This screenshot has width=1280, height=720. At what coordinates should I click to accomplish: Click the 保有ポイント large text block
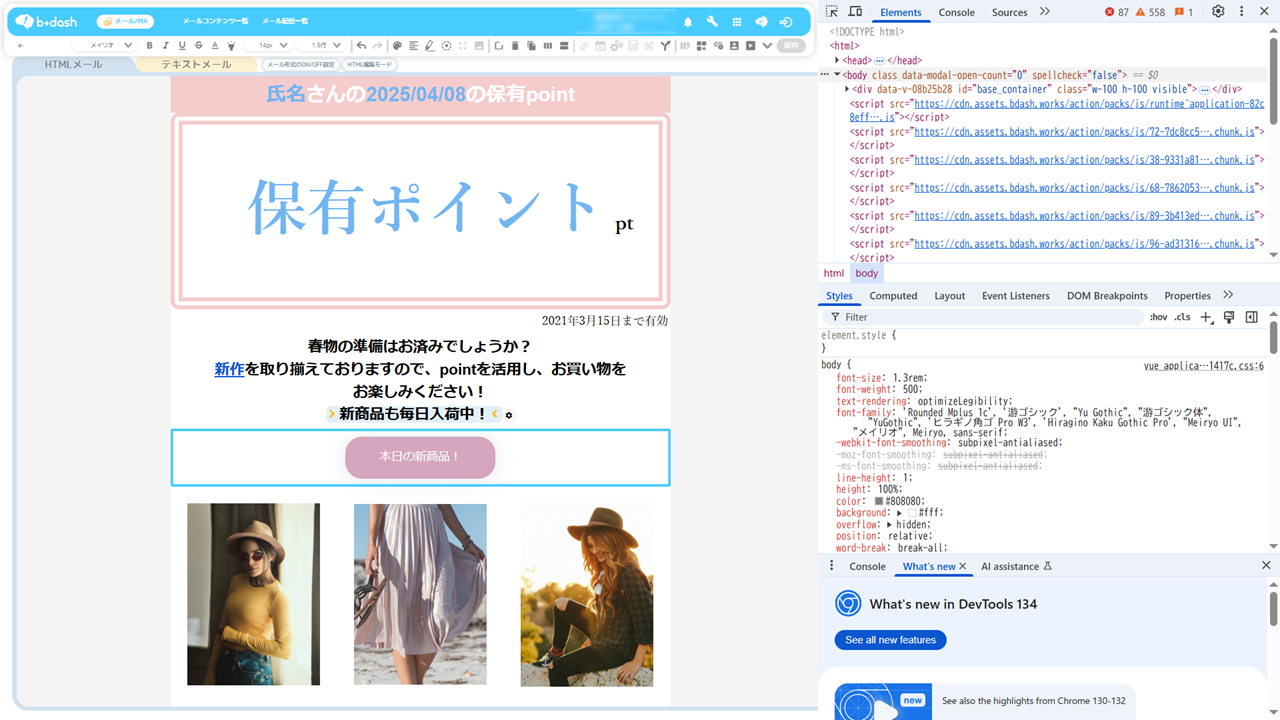point(423,207)
